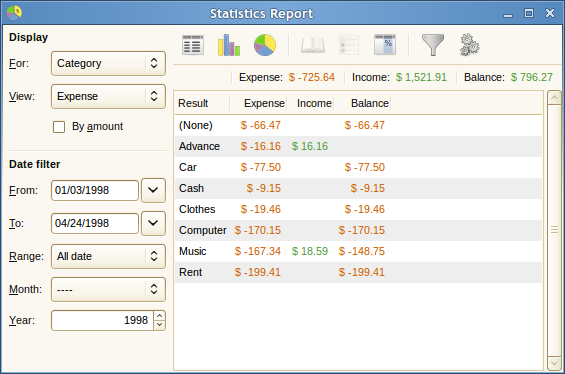Click the open book detail icon

[x=313, y=45]
